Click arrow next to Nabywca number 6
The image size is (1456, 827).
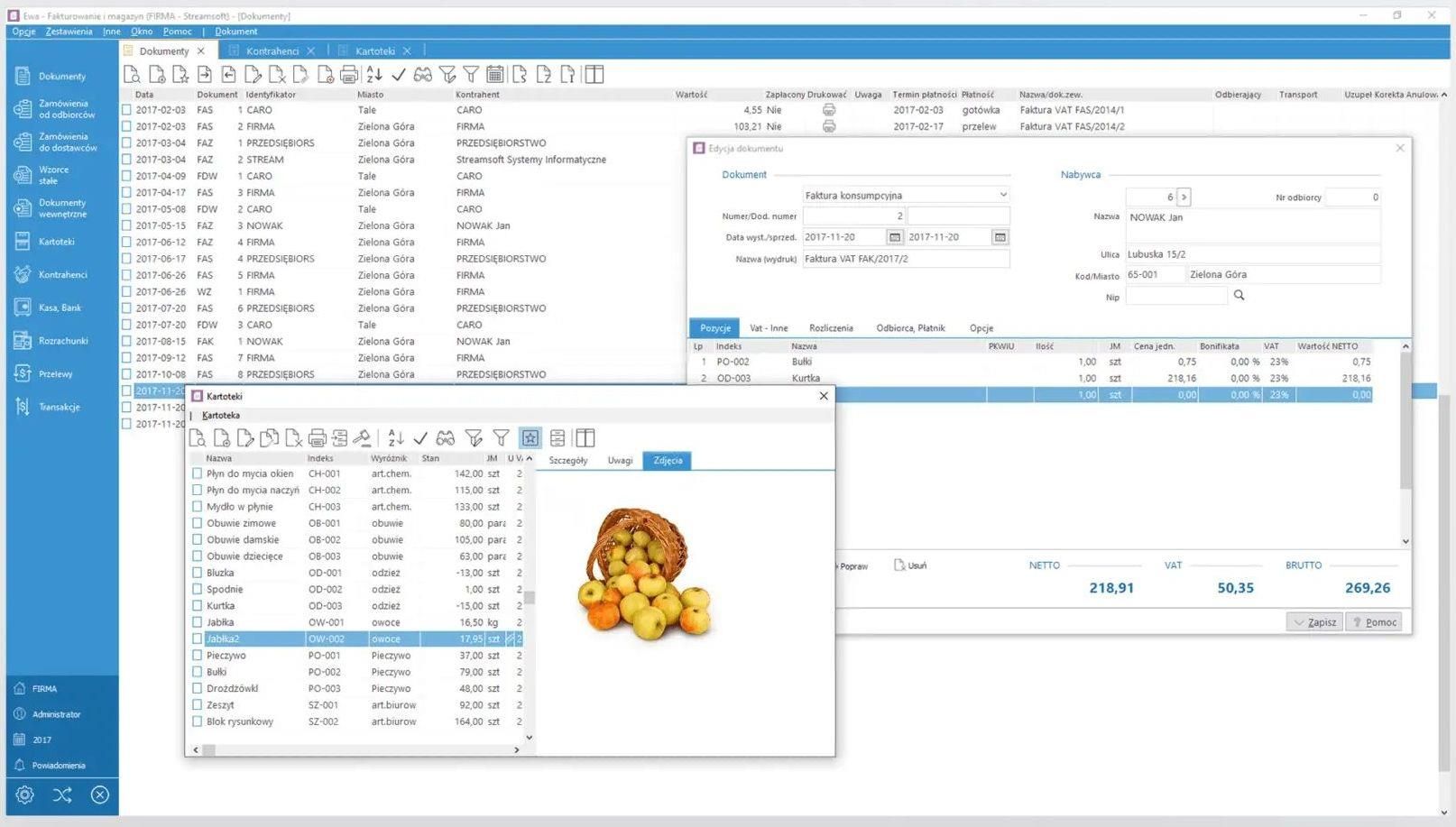point(1184,197)
